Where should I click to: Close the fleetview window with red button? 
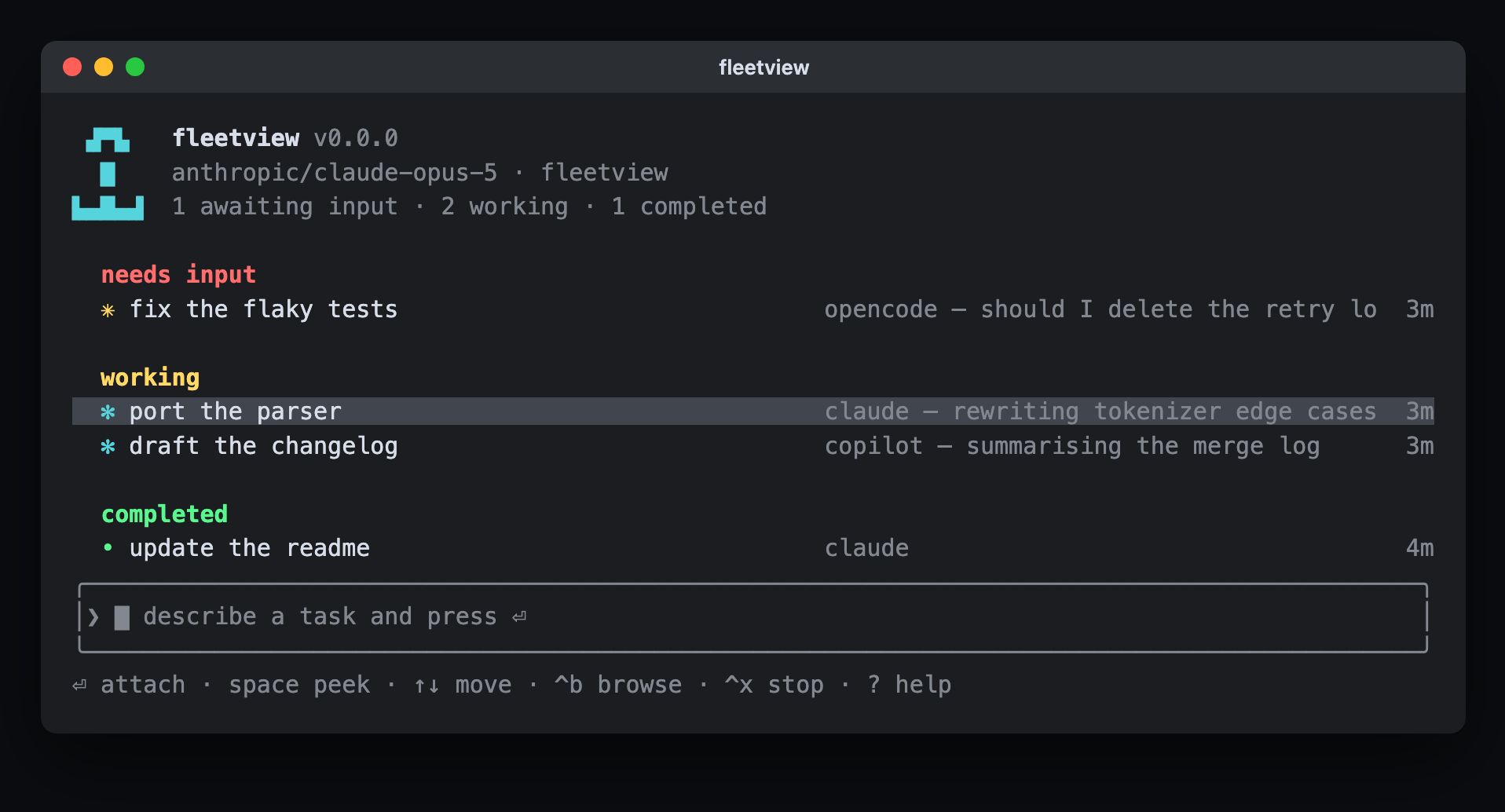[x=72, y=67]
